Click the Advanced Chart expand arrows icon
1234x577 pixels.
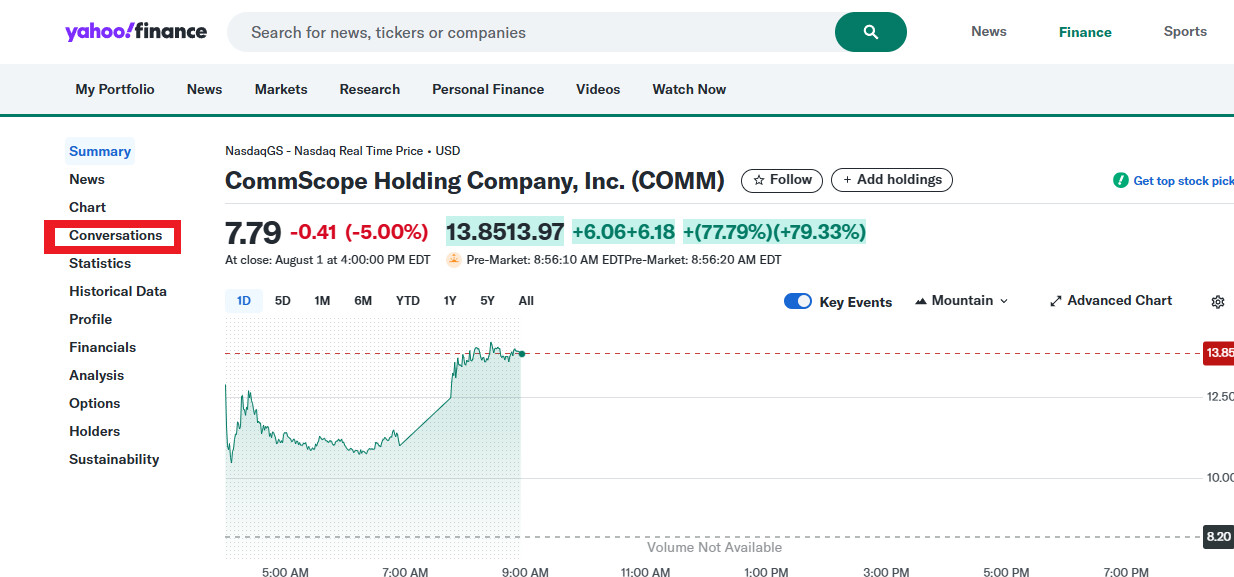click(1055, 301)
